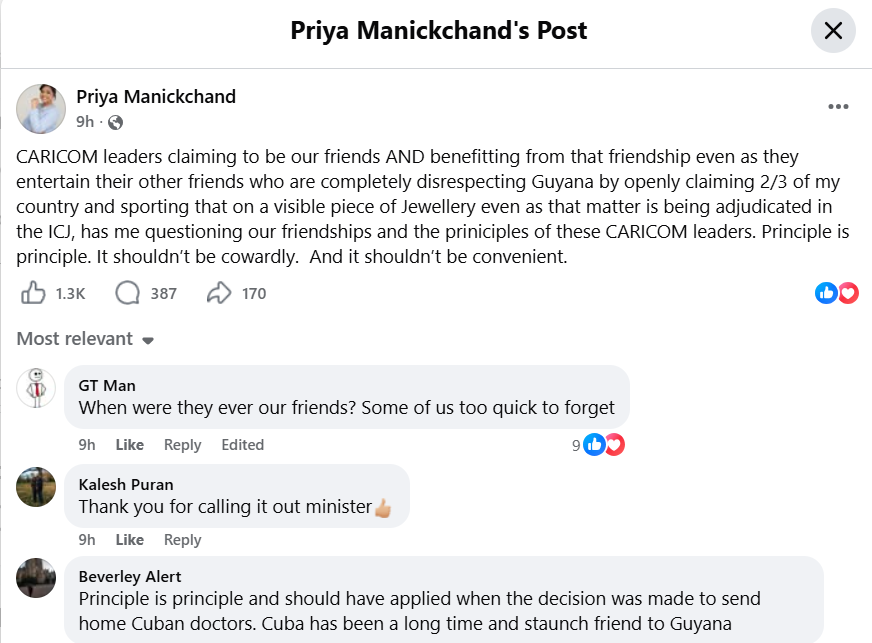Reply to Kalesh Puran's comment
872x643 pixels.
click(182, 540)
